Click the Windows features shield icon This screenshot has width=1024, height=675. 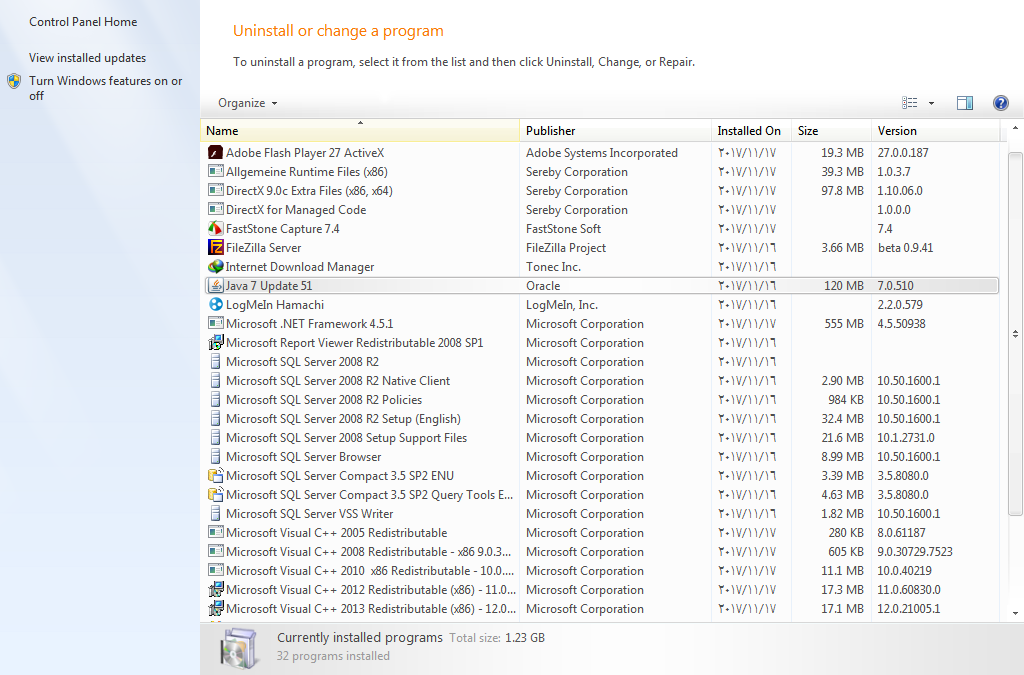click(14, 81)
